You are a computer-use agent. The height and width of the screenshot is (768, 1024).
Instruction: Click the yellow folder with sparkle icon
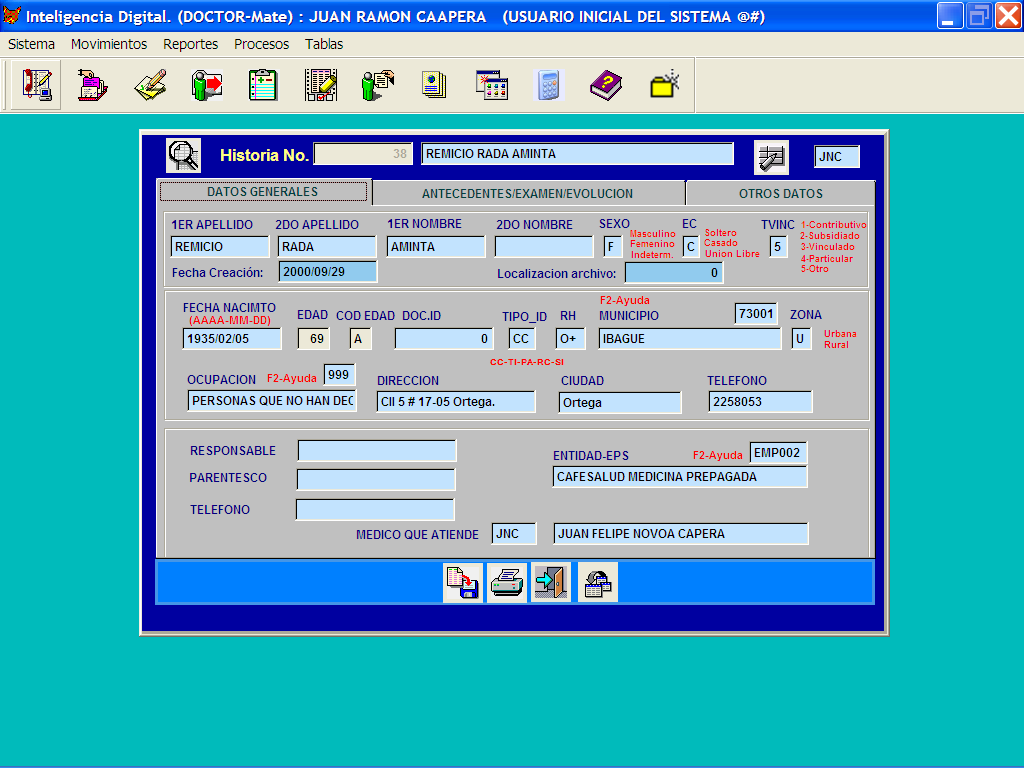coord(664,85)
